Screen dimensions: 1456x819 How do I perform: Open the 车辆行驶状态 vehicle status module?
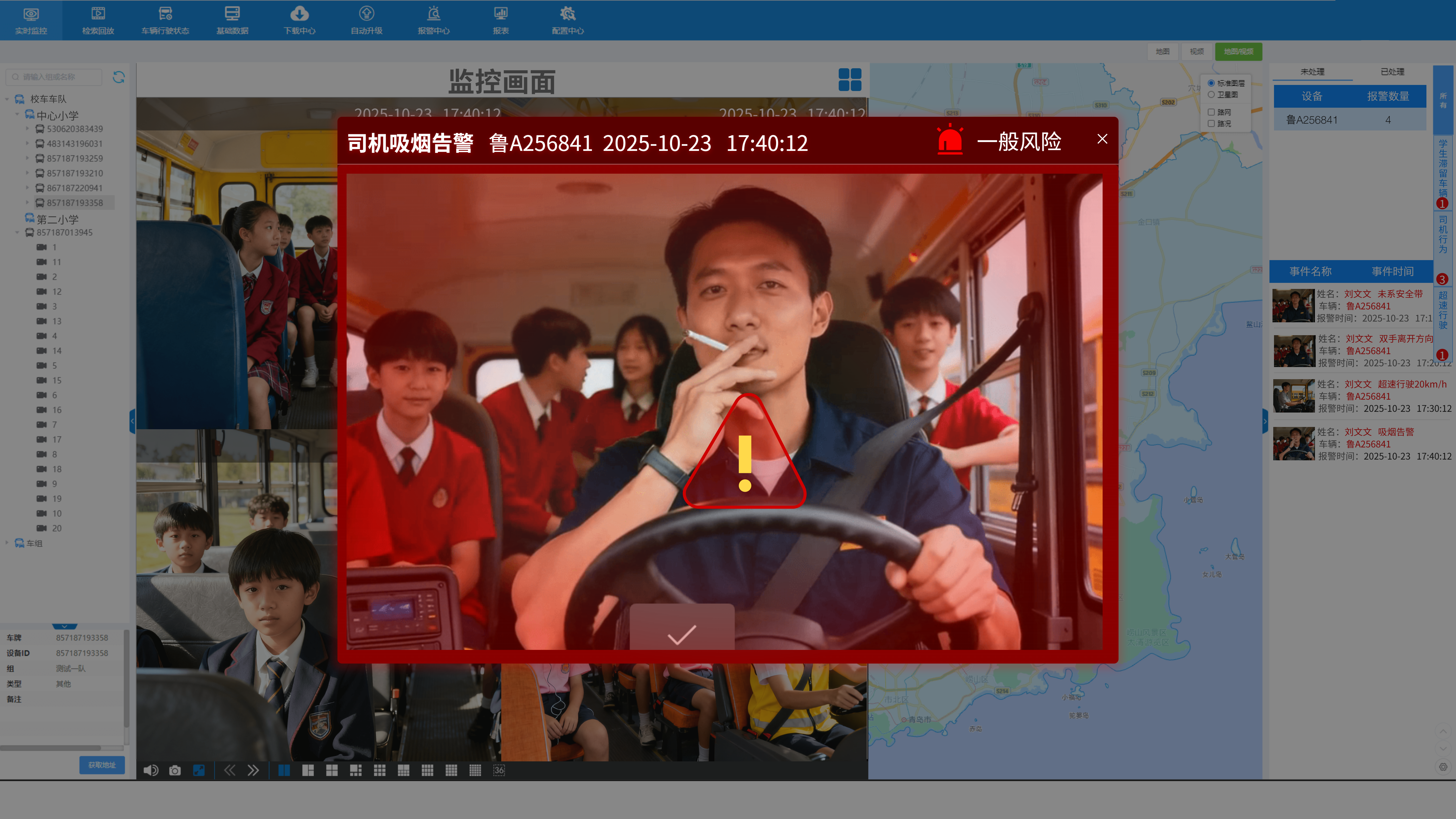tap(165, 20)
